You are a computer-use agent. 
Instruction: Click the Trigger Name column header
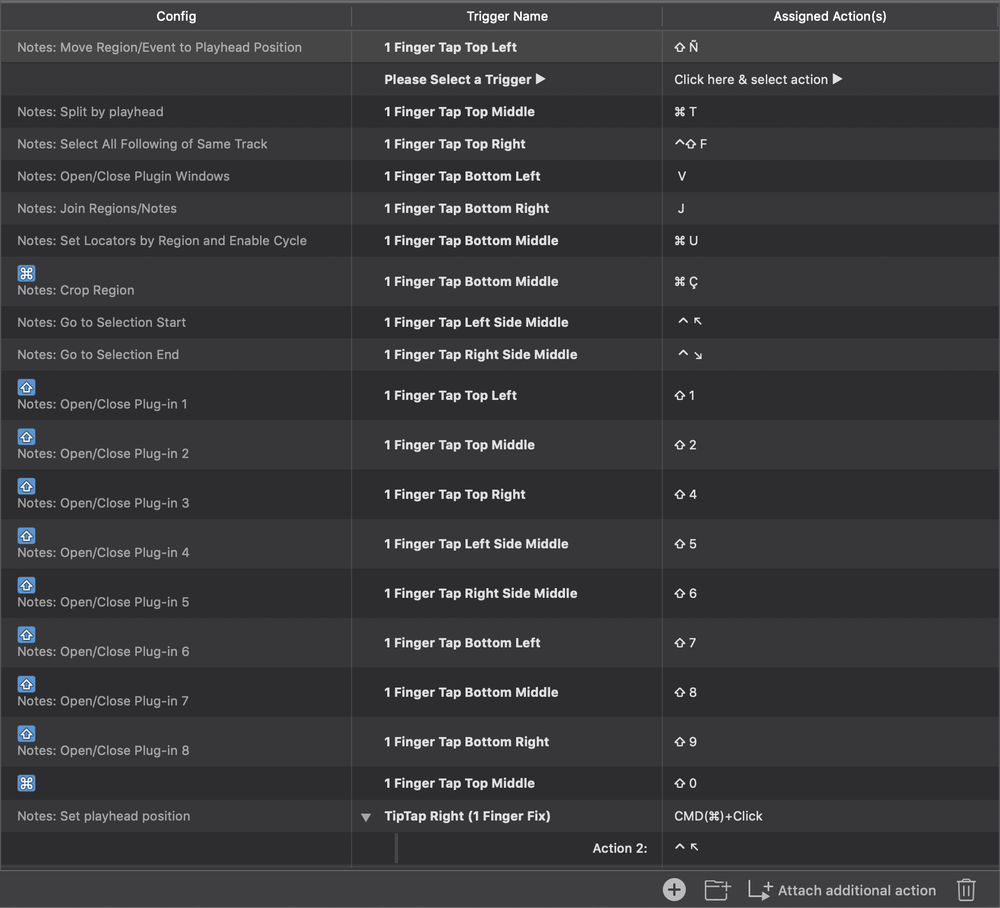point(507,16)
